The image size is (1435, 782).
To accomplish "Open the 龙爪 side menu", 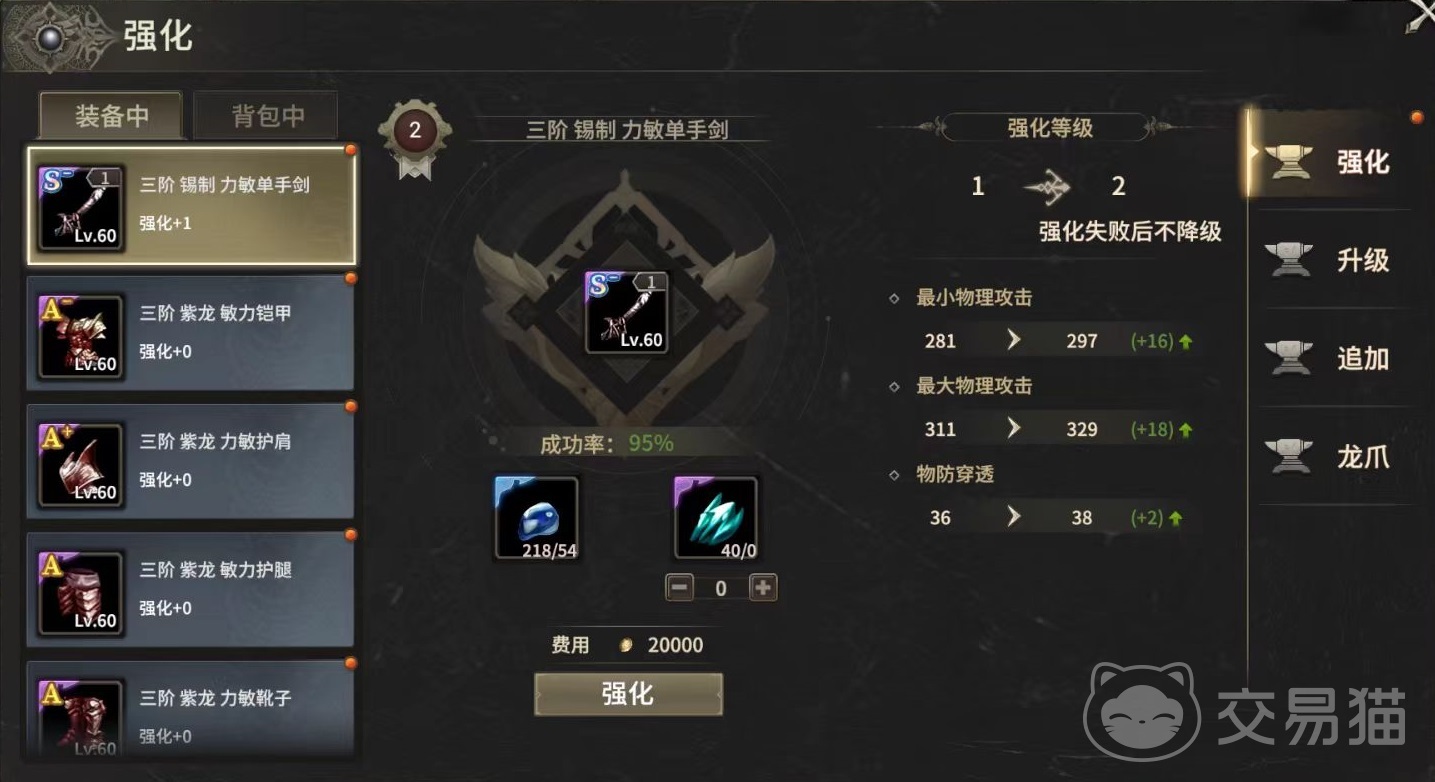I will pyautogui.click(x=1330, y=457).
